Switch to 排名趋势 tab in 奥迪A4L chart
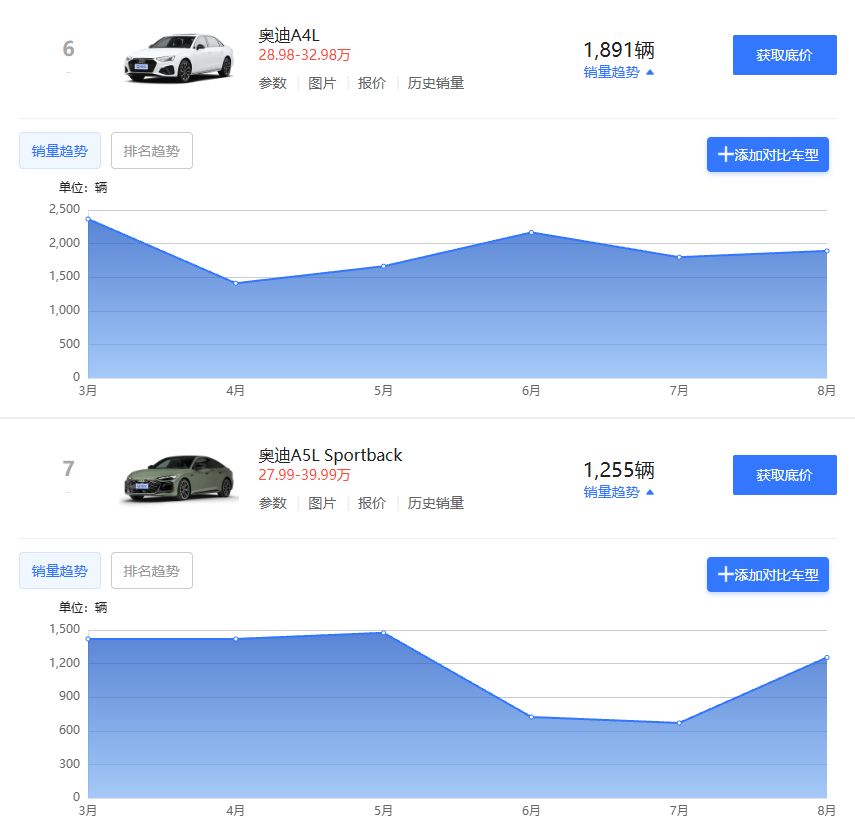The width and height of the screenshot is (855, 834). (x=152, y=151)
